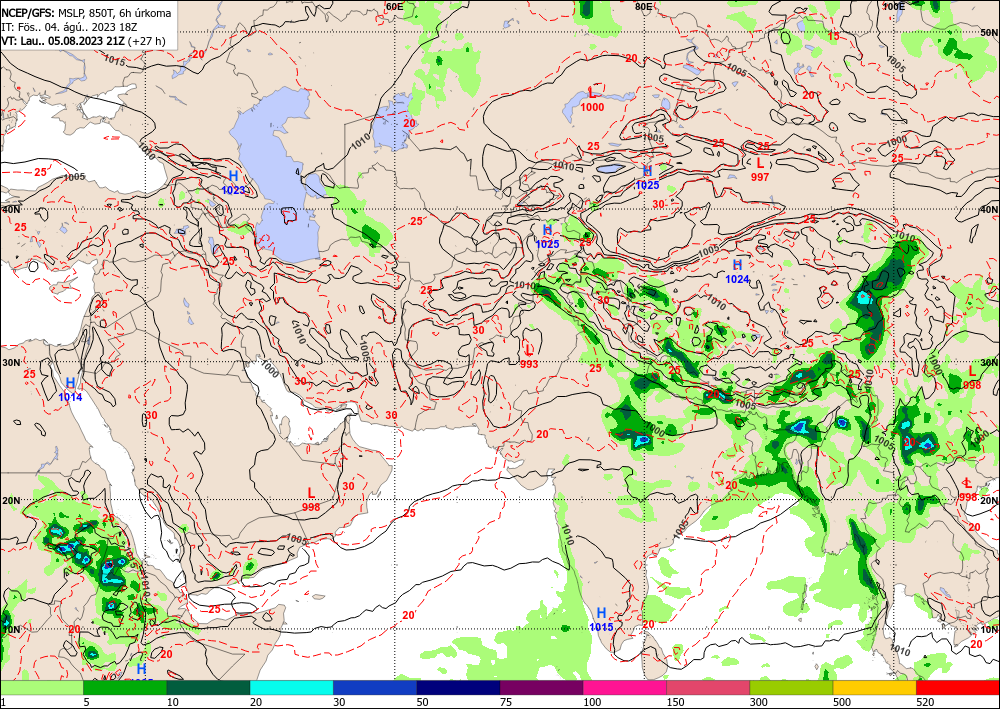Click the H 1014 high-pressure label
This screenshot has width=1000, height=709.
click(70, 388)
